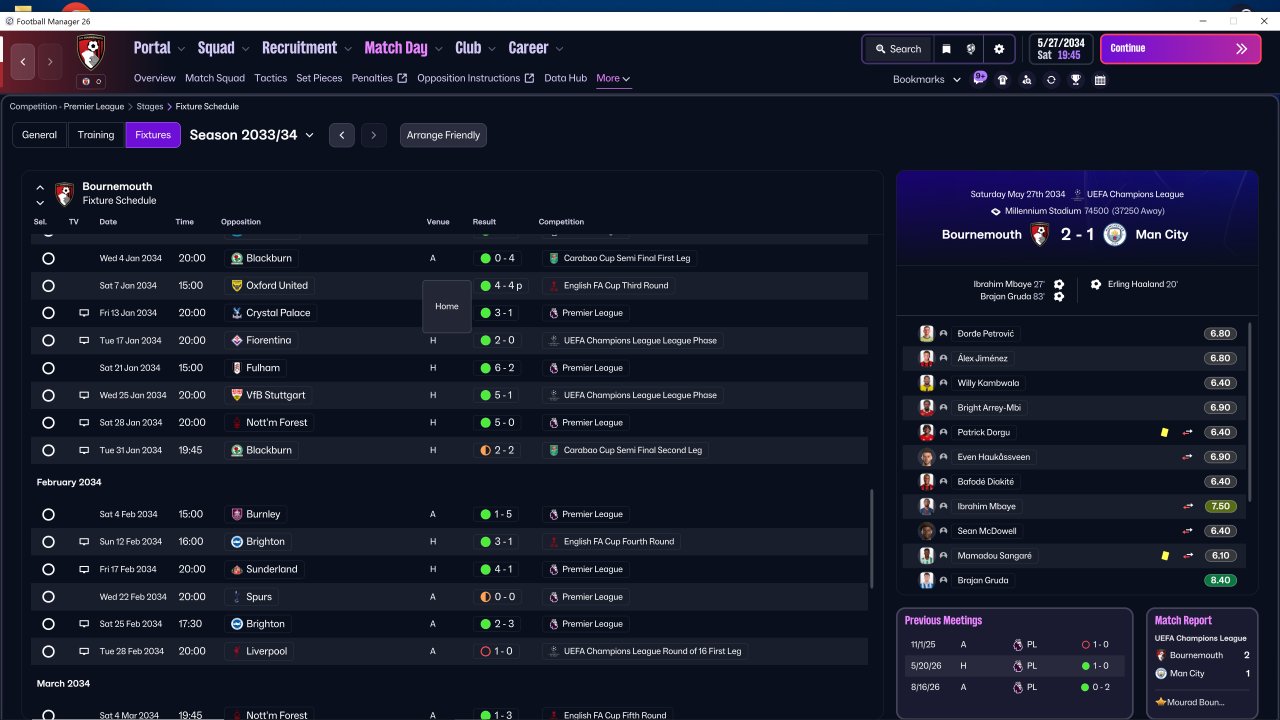Expand the Bookmarks dropdown
1280x720 pixels.
coord(927,80)
